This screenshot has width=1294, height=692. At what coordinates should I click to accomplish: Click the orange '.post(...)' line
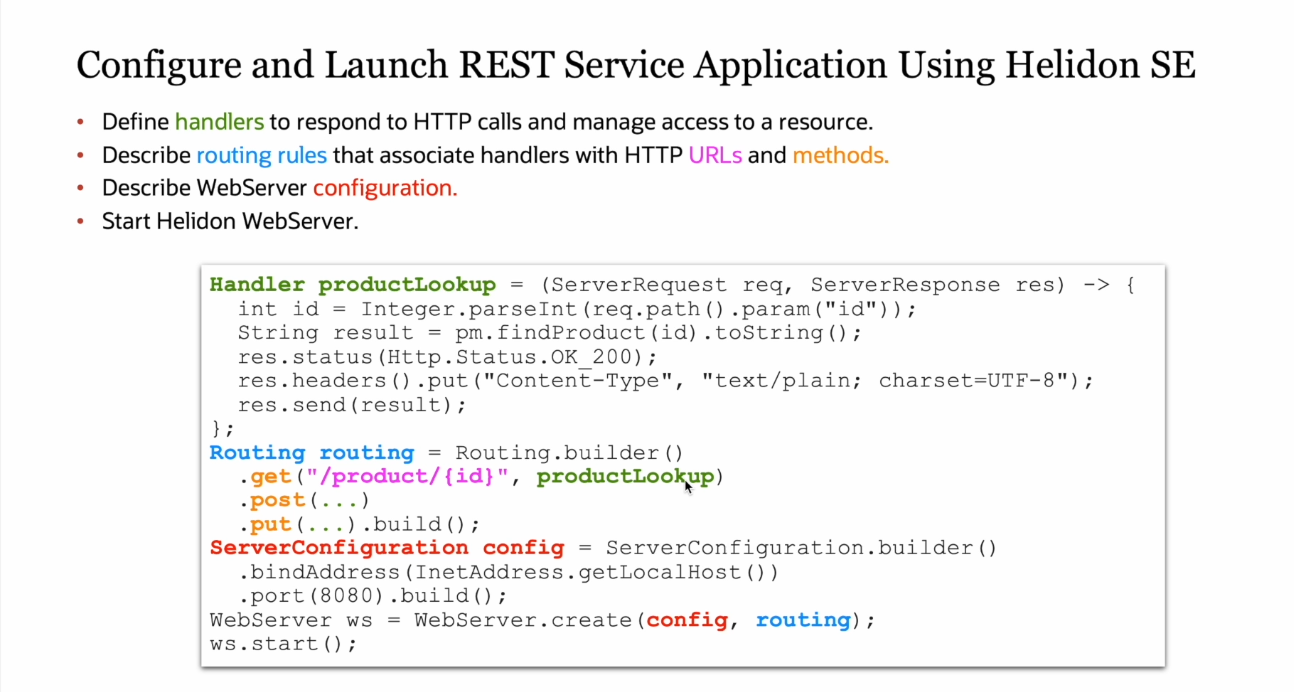[x=304, y=500]
